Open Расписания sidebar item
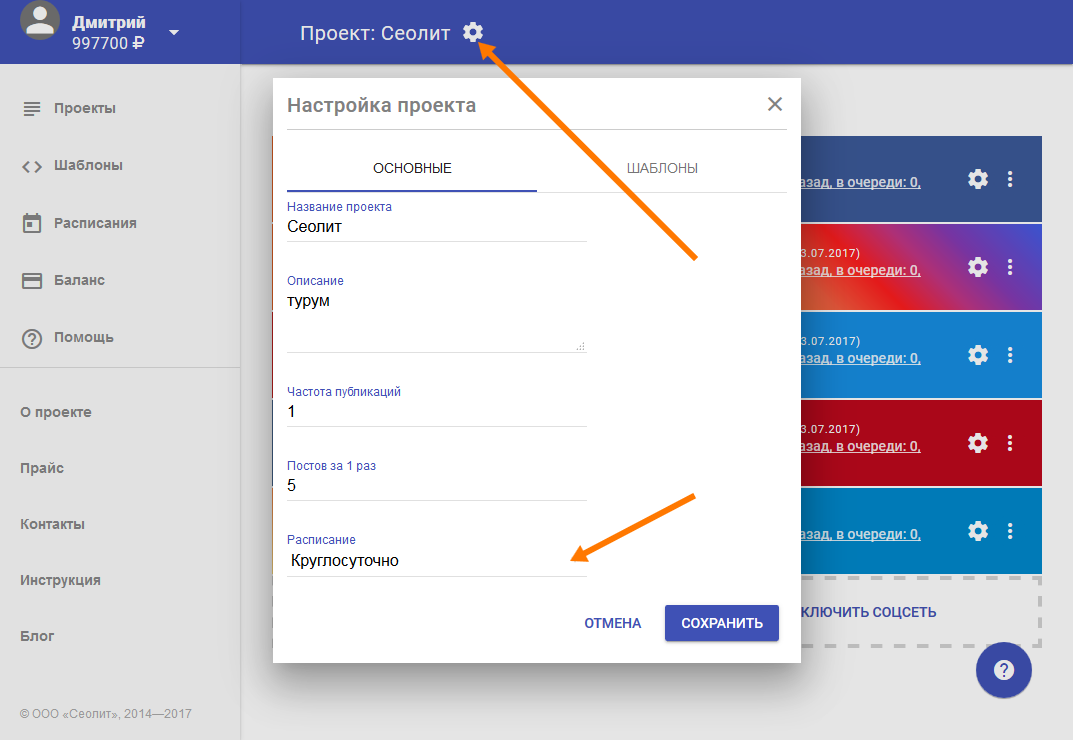Viewport: 1073px width, 740px height. coord(95,223)
